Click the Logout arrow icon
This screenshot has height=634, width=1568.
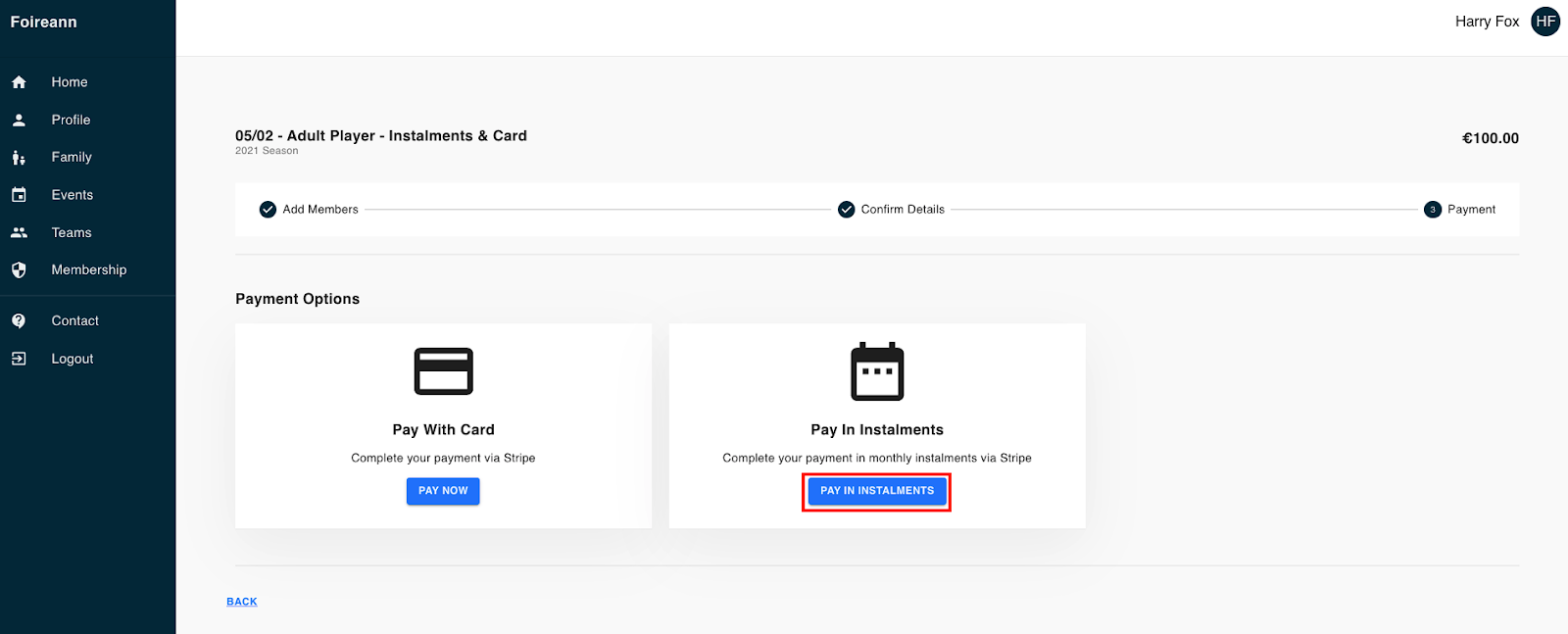(19, 359)
